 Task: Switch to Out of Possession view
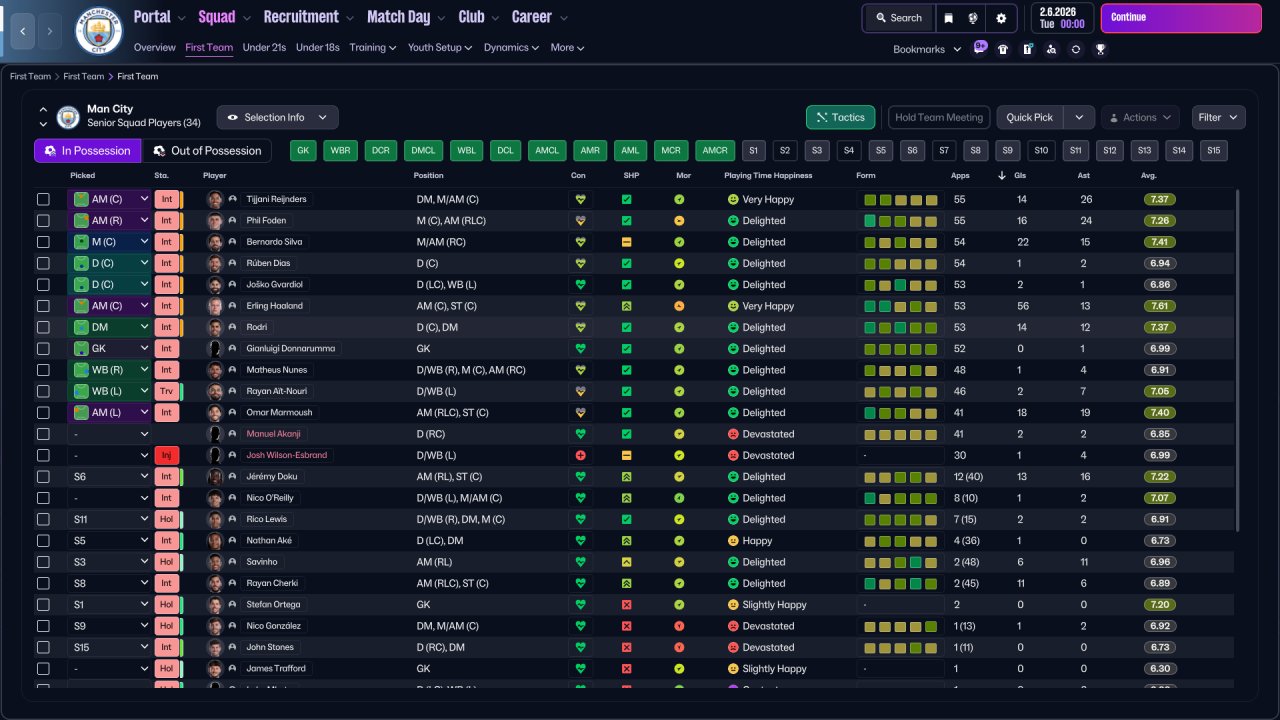click(x=207, y=150)
